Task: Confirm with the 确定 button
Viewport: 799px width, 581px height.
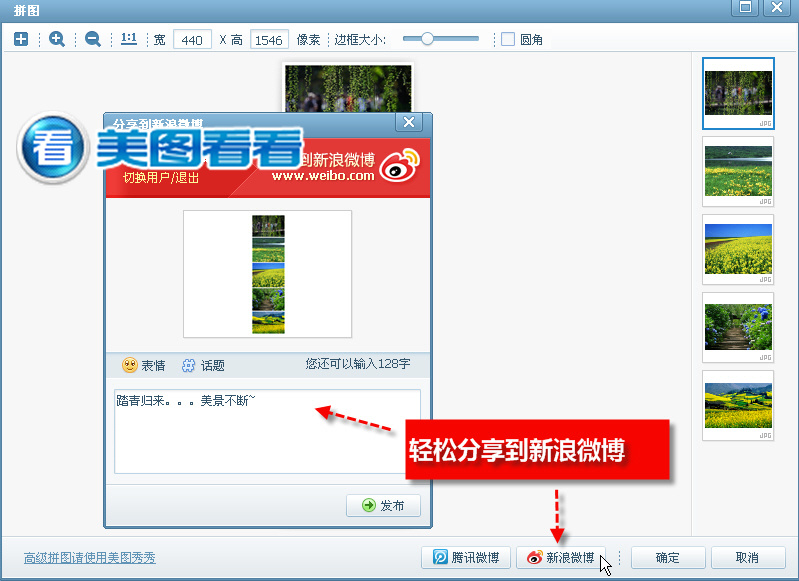Action: pos(668,558)
